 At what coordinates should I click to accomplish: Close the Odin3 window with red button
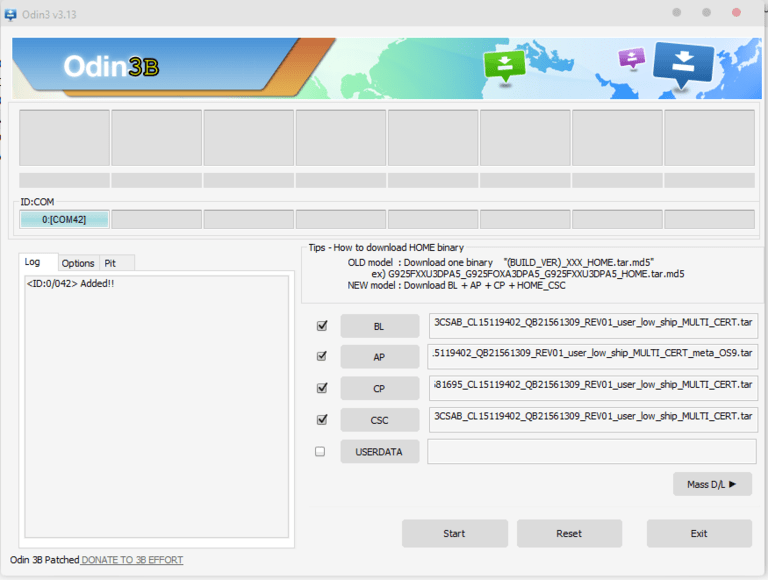point(736,12)
